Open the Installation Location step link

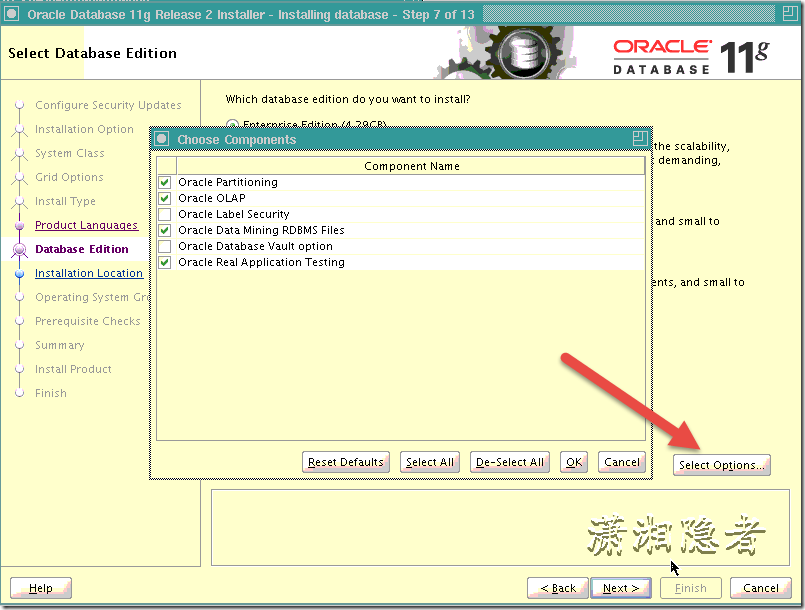point(88,273)
